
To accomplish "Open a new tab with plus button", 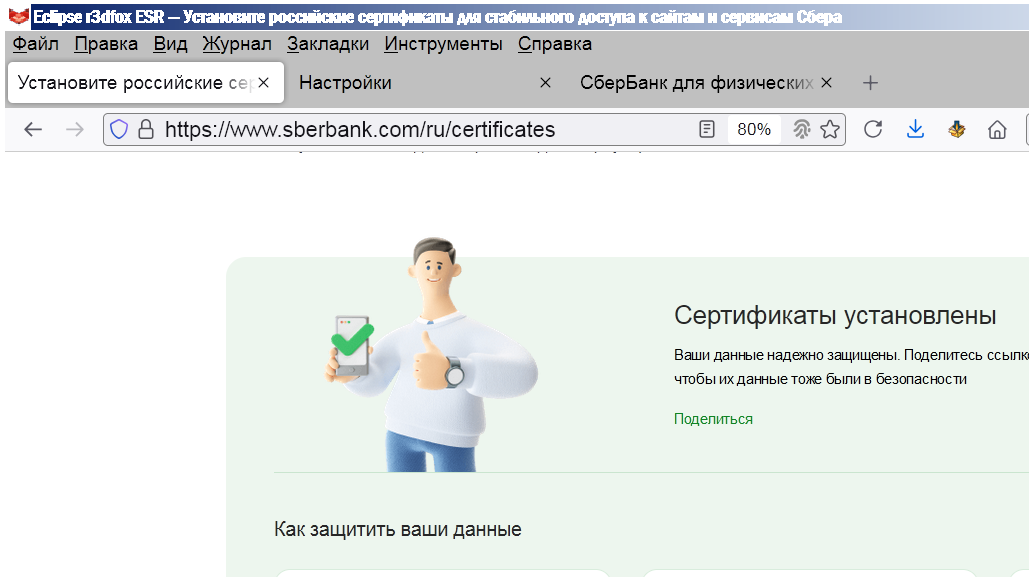I will tap(870, 83).
